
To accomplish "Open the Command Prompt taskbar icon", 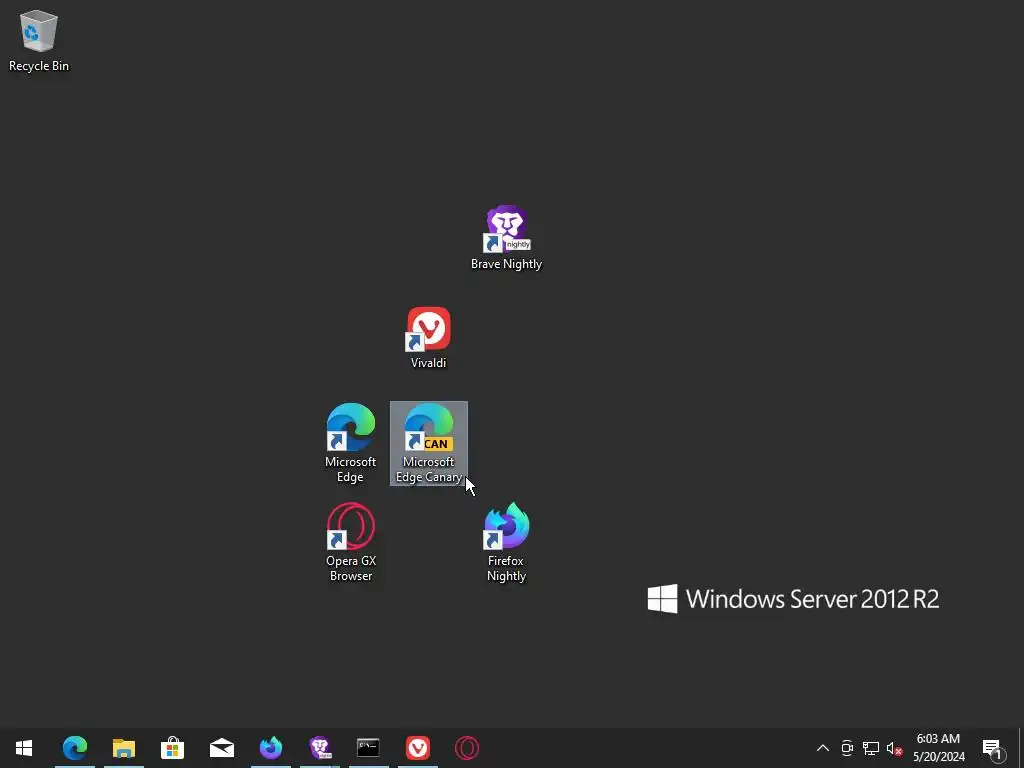I will point(368,748).
